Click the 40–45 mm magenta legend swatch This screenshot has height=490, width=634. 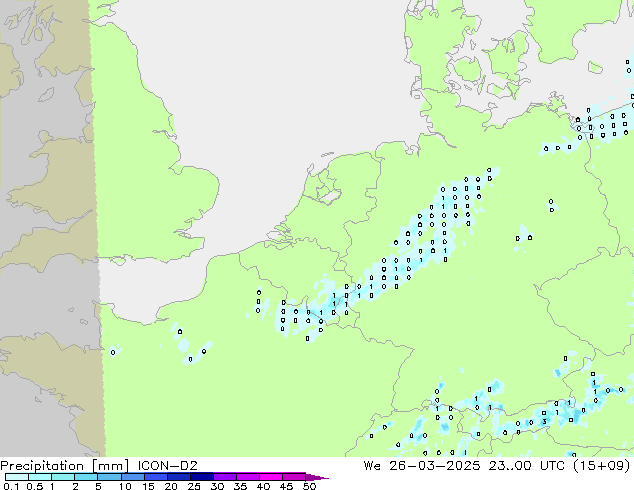click(271, 477)
